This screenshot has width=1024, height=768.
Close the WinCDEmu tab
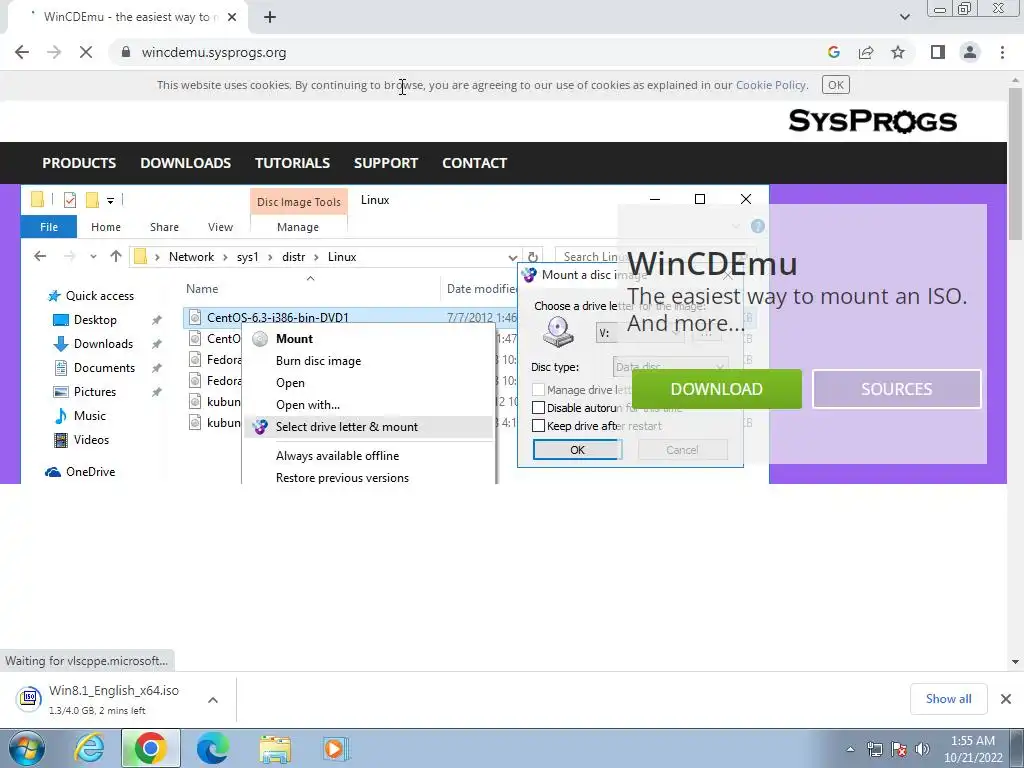232,17
